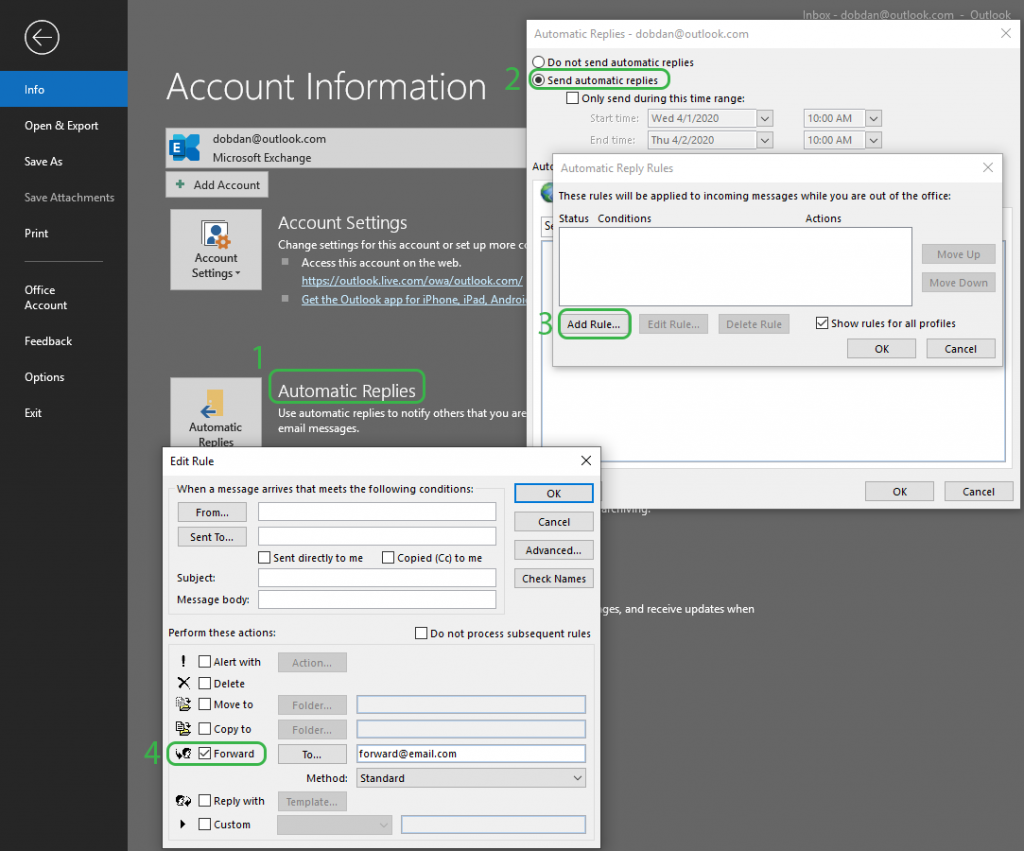The width and height of the screenshot is (1024, 851).
Task: Enable Only send during this time range
Action: point(573,98)
